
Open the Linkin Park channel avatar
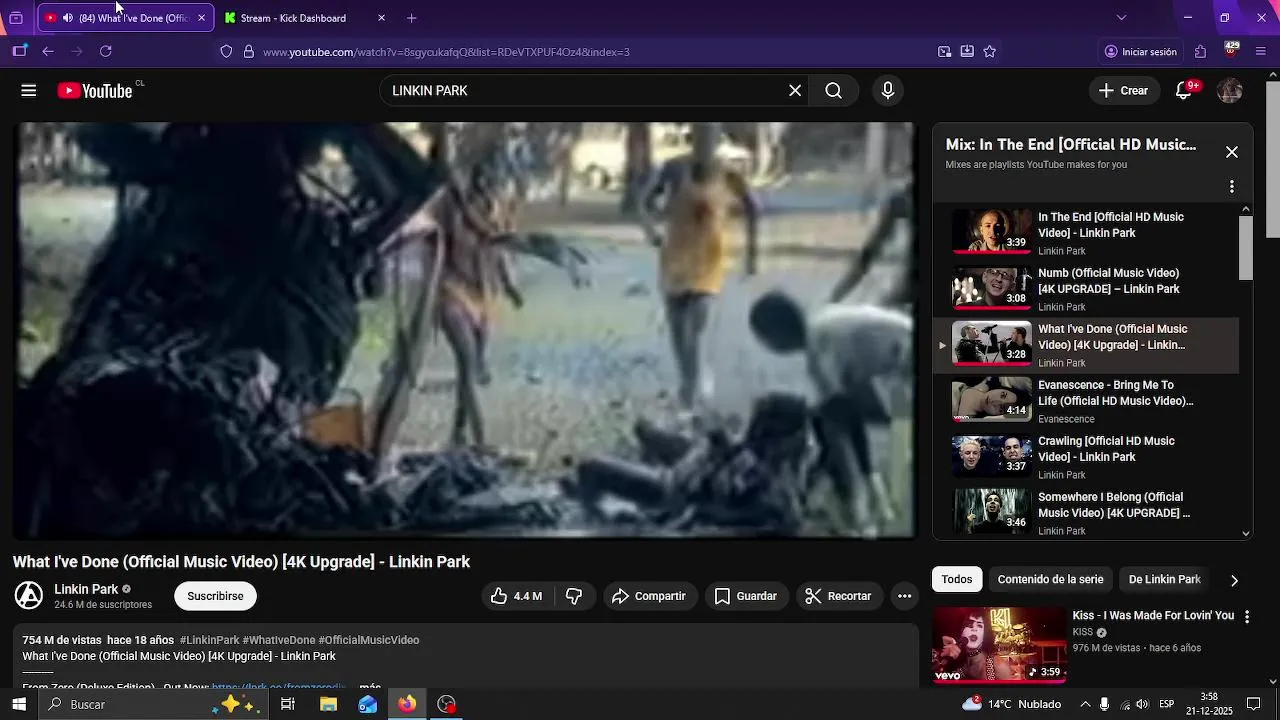point(29,596)
